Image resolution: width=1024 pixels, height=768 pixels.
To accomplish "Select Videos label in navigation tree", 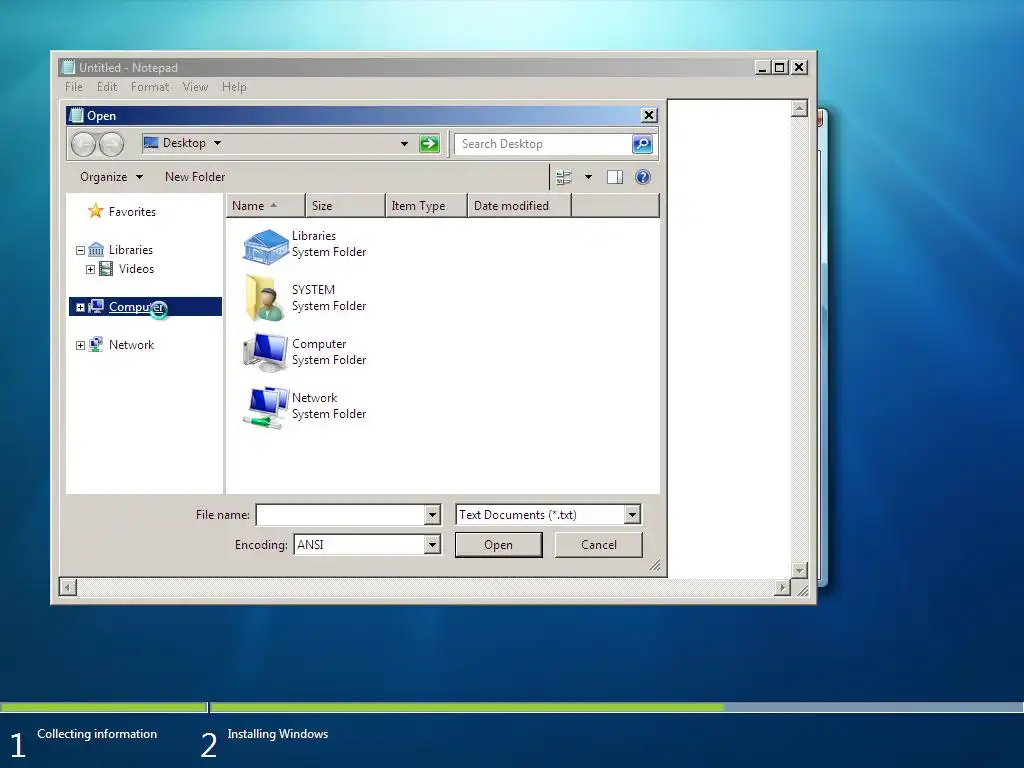I will pos(136,269).
